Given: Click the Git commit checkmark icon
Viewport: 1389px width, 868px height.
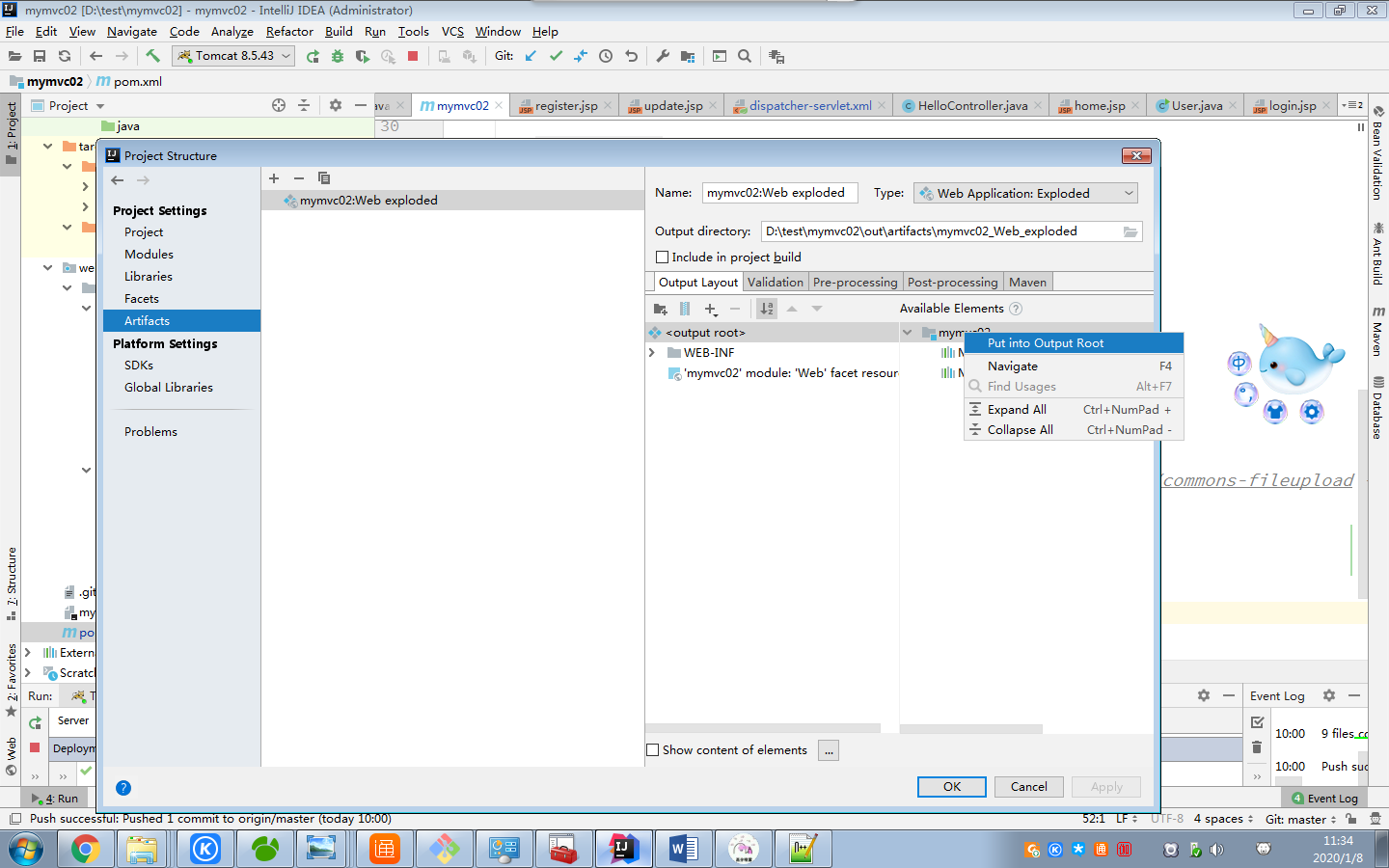Looking at the screenshot, I should (556, 56).
